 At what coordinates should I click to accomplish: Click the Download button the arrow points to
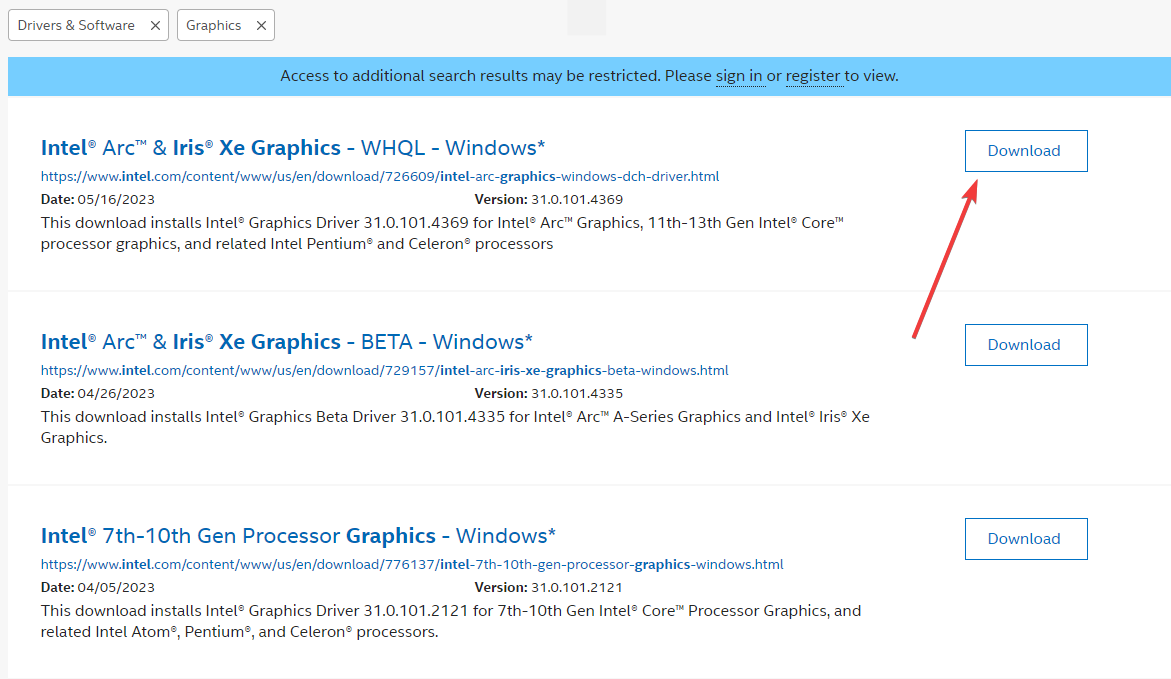[1025, 150]
